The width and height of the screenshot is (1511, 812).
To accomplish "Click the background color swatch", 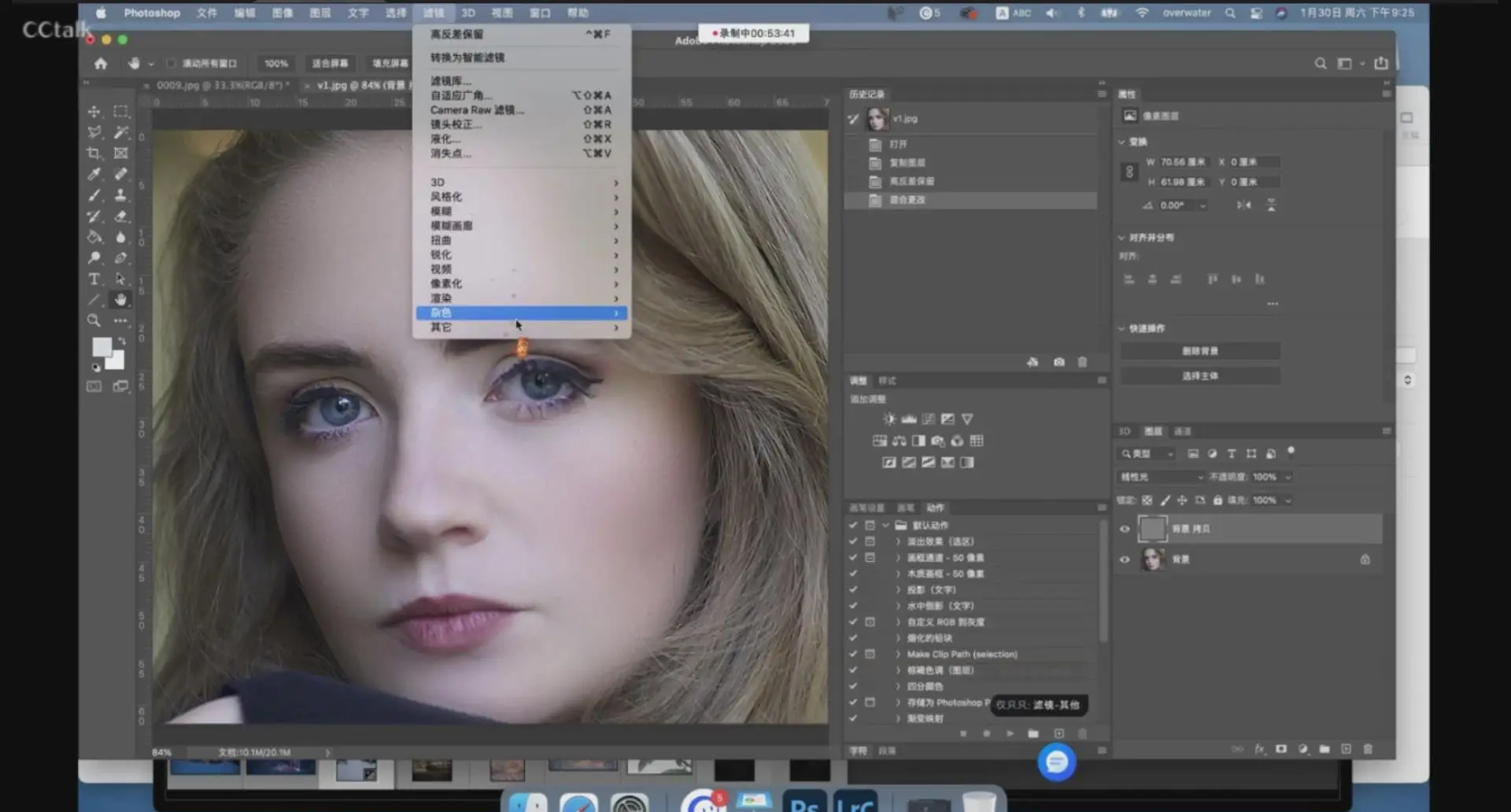I will click(x=116, y=361).
